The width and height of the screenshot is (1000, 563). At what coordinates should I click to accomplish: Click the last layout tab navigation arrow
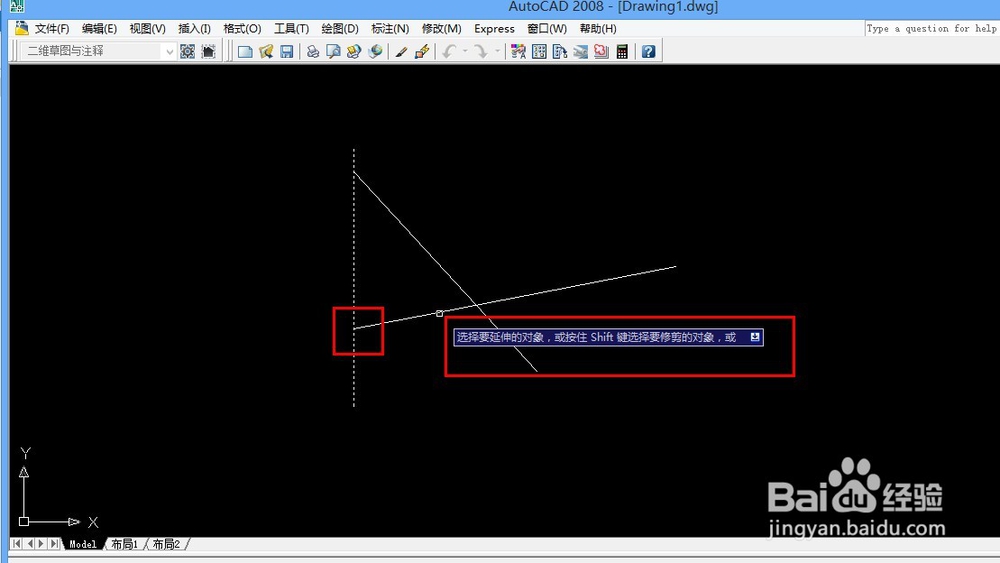click(x=54, y=543)
